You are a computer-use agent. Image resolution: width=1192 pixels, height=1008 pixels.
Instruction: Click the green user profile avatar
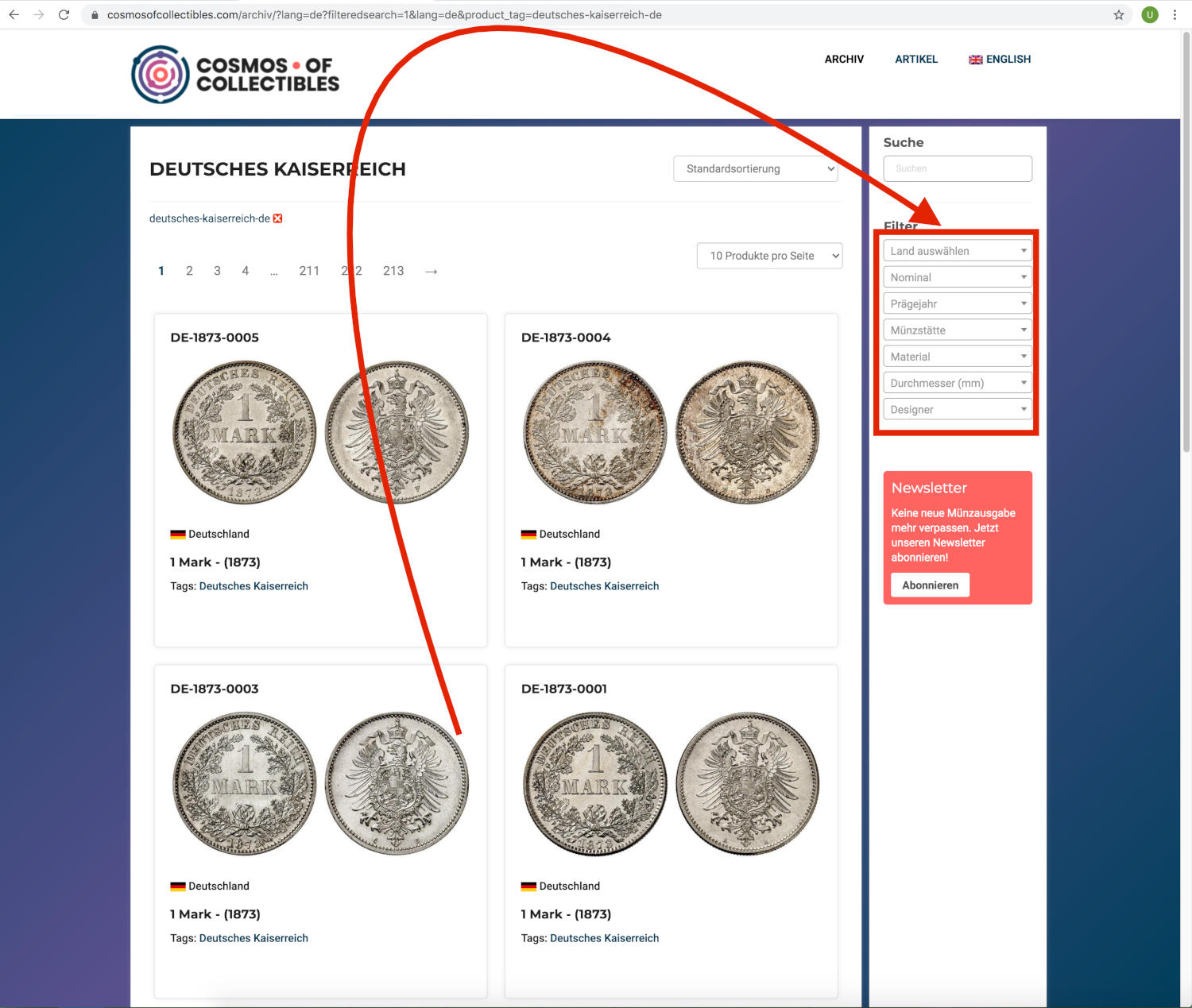[x=1150, y=14]
